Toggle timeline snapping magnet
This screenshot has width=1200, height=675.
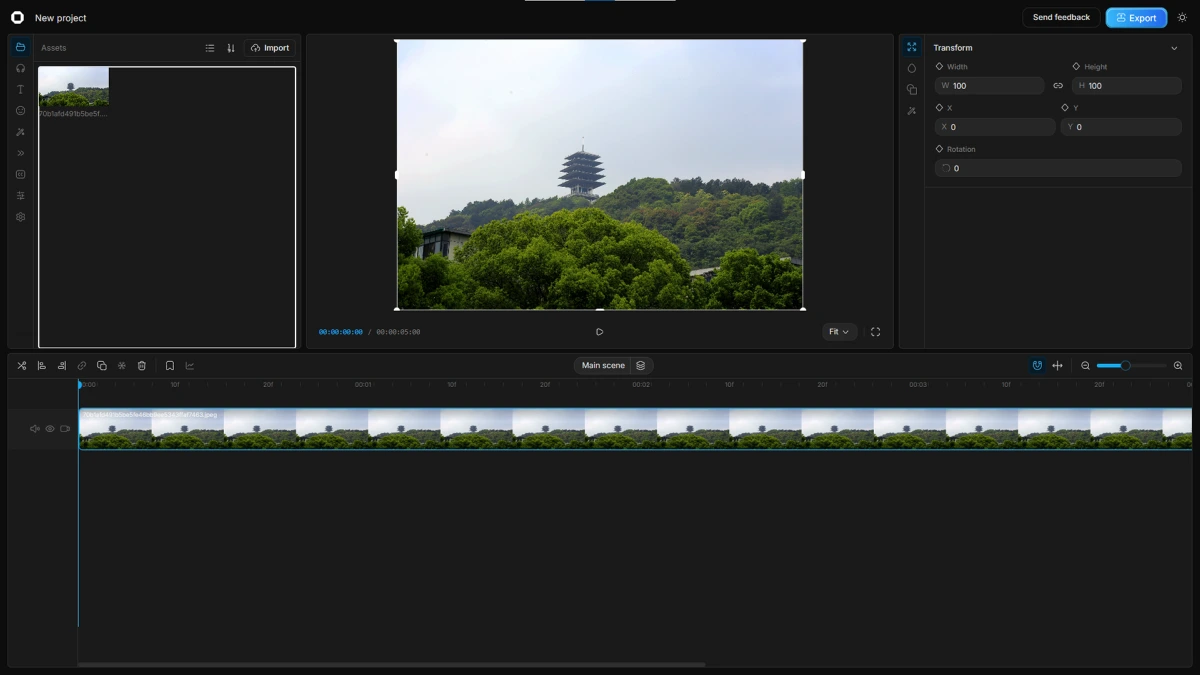coord(1038,366)
